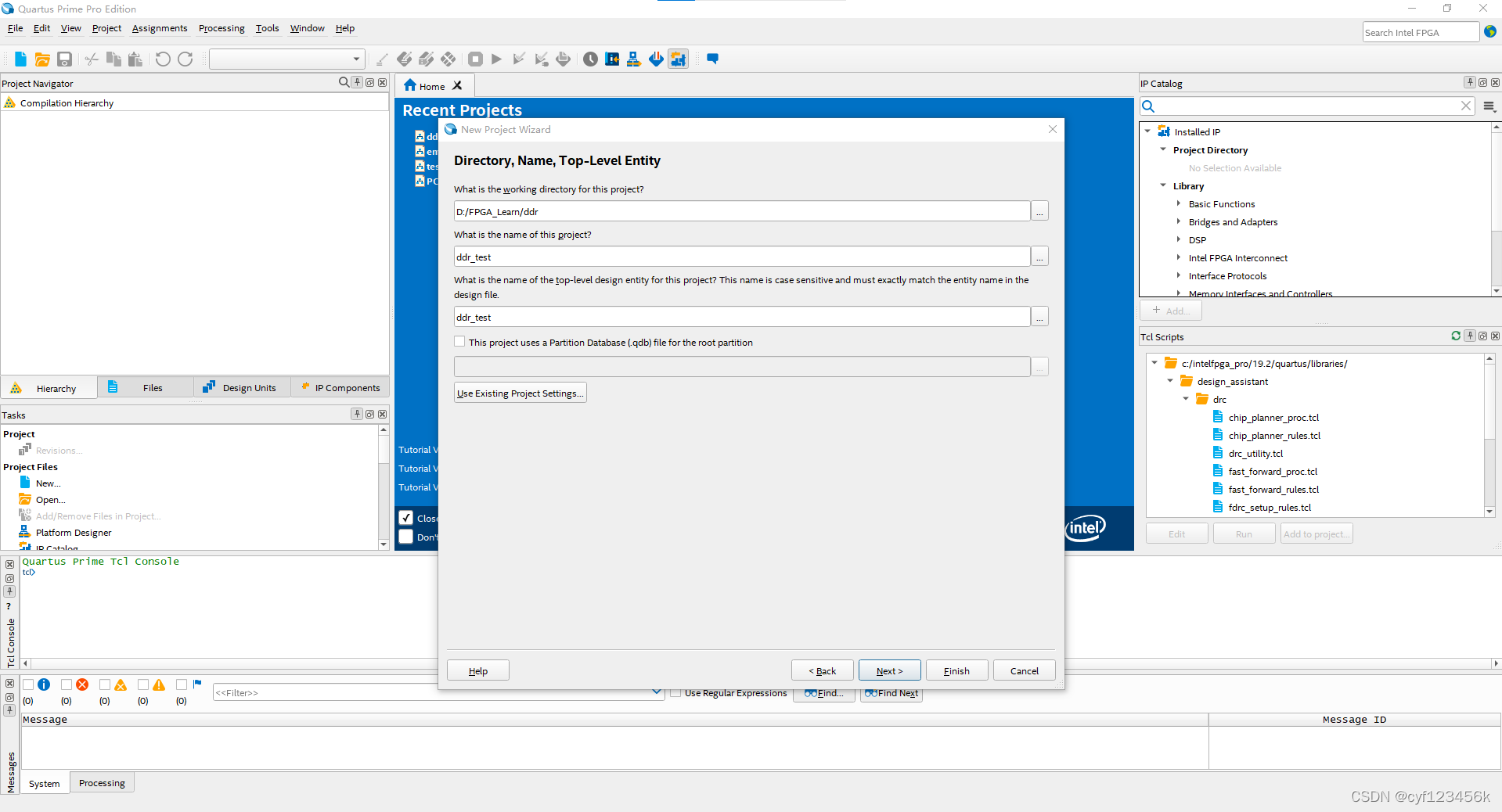Click the Back button in wizard

[822, 670]
